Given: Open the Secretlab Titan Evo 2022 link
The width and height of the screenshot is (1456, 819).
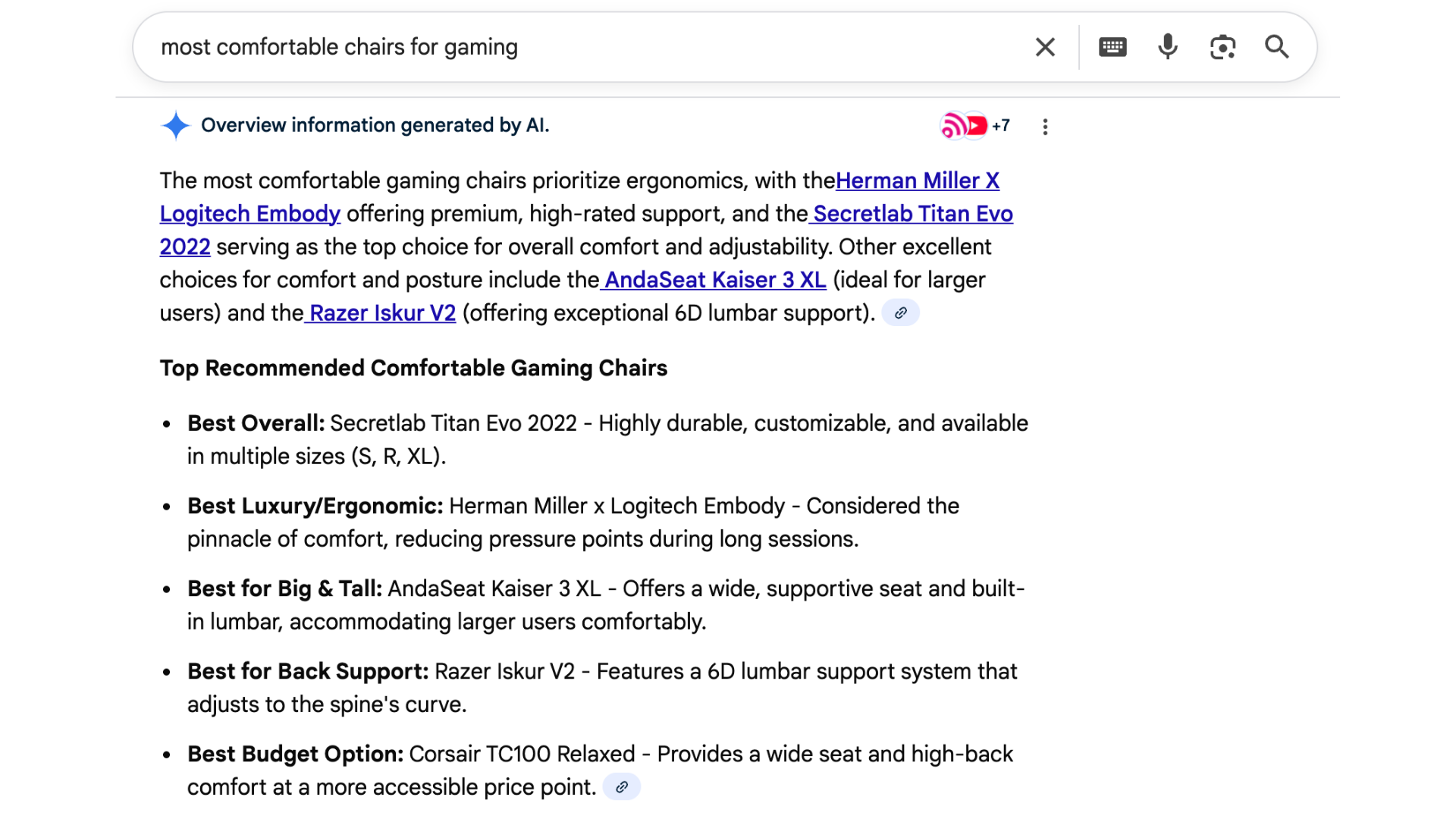Looking at the screenshot, I should click(912, 214).
